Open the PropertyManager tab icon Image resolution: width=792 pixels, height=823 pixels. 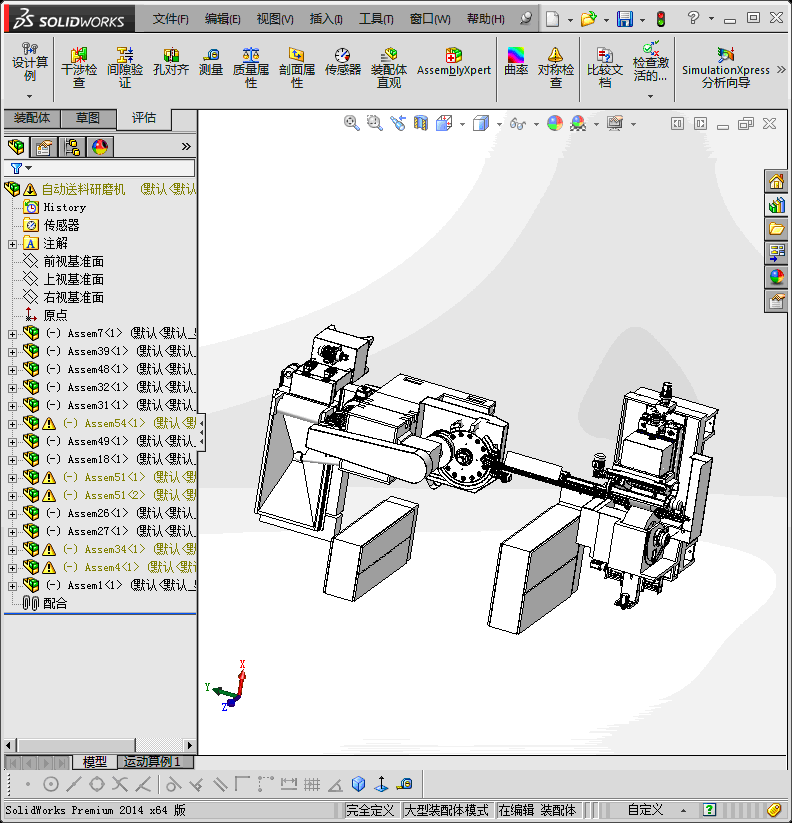44,147
